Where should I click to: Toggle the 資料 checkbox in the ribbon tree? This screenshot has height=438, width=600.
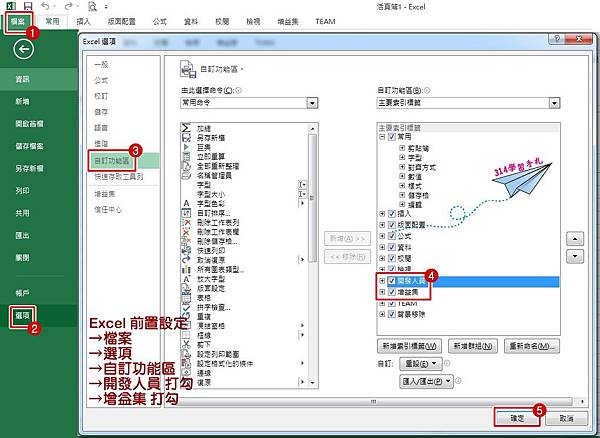391,247
